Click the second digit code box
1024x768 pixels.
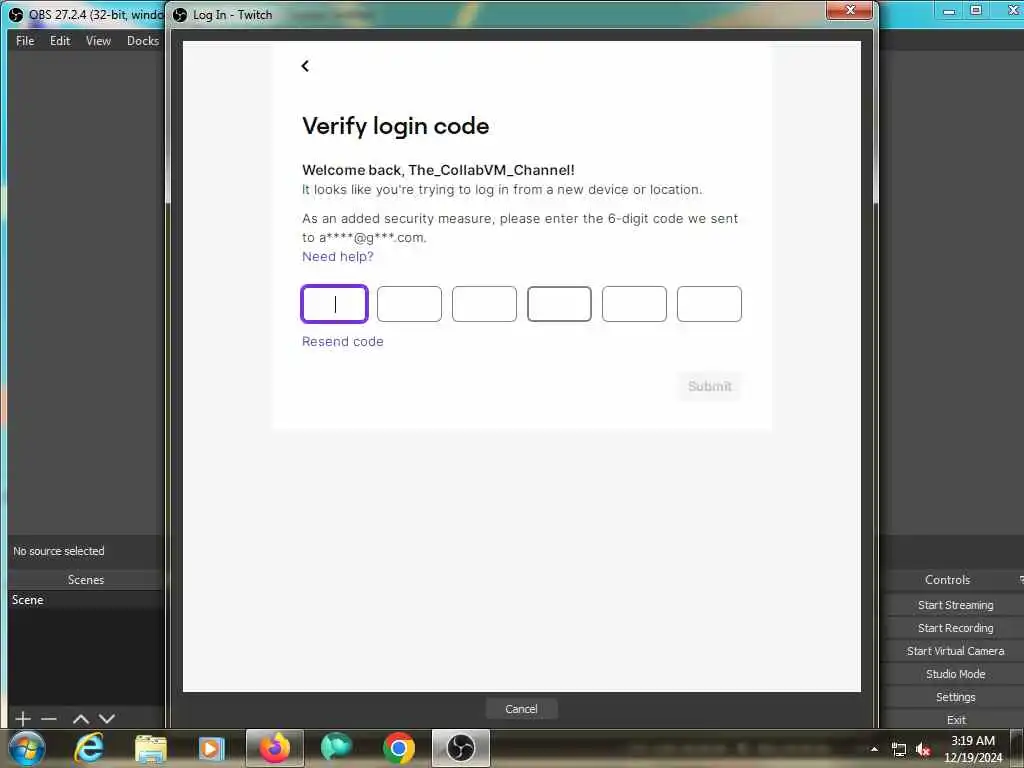click(x=409, y=304)
